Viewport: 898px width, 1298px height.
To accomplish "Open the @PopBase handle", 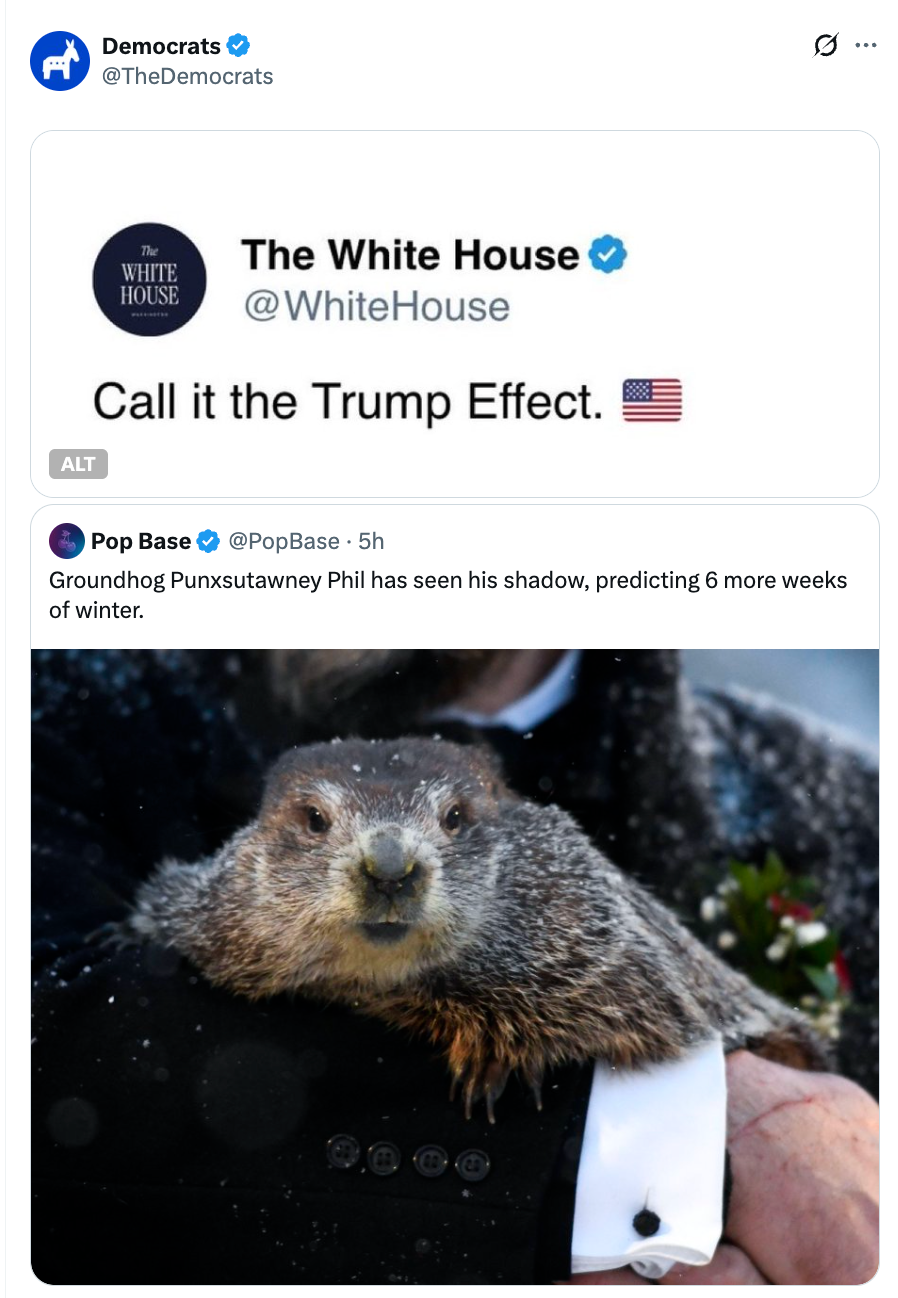I will 284,541.
